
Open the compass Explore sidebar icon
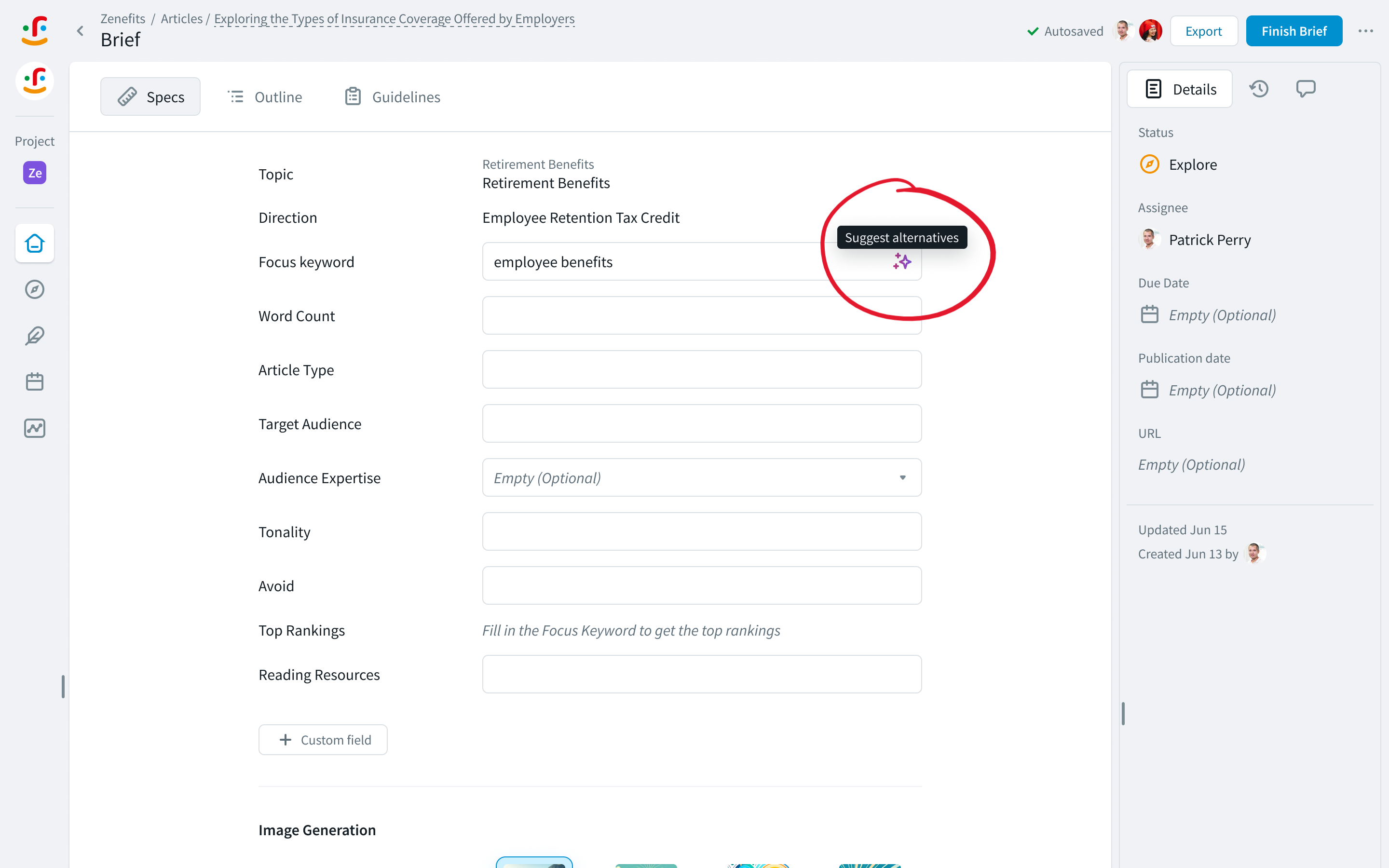tap(34, 289)
